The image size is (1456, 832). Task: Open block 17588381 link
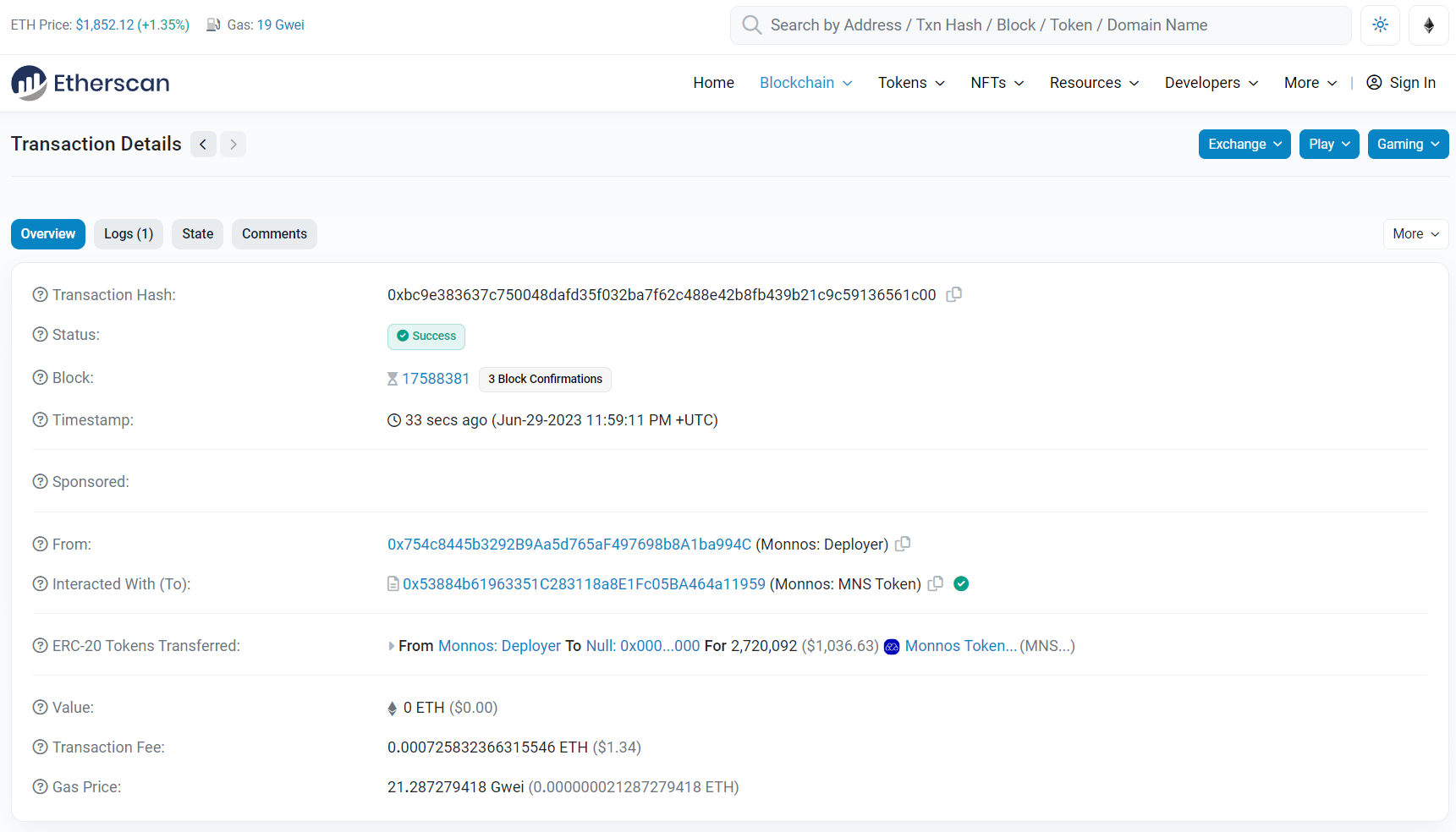click(436, 378)
